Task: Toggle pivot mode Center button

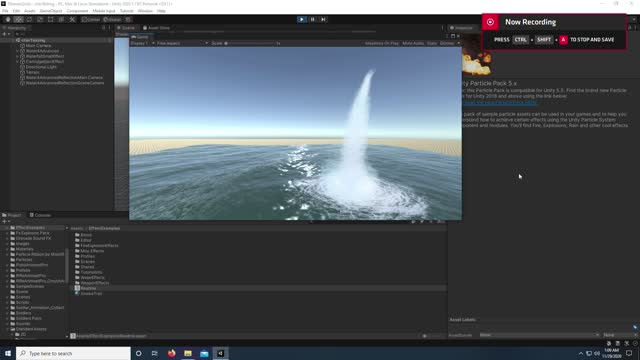Action: [x=91, y=19]
